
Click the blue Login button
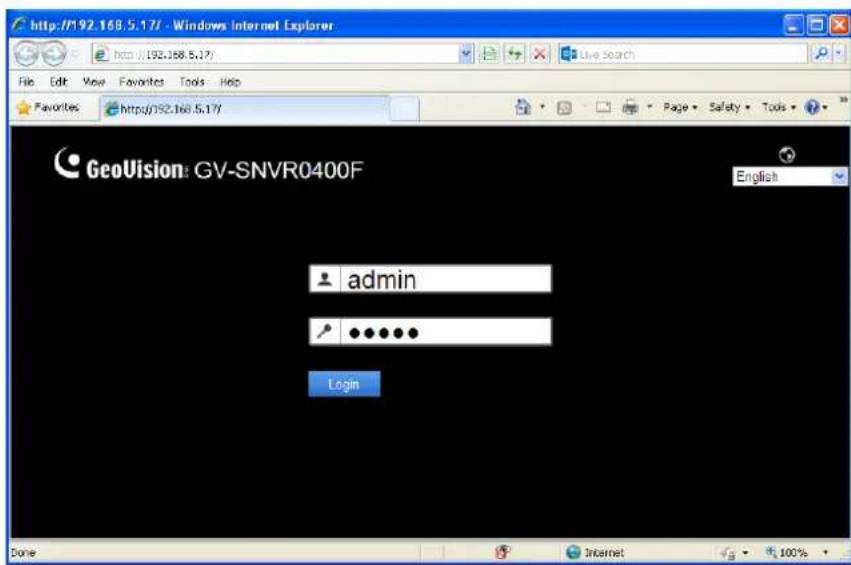pyautogui.click(x=344, y=384)
